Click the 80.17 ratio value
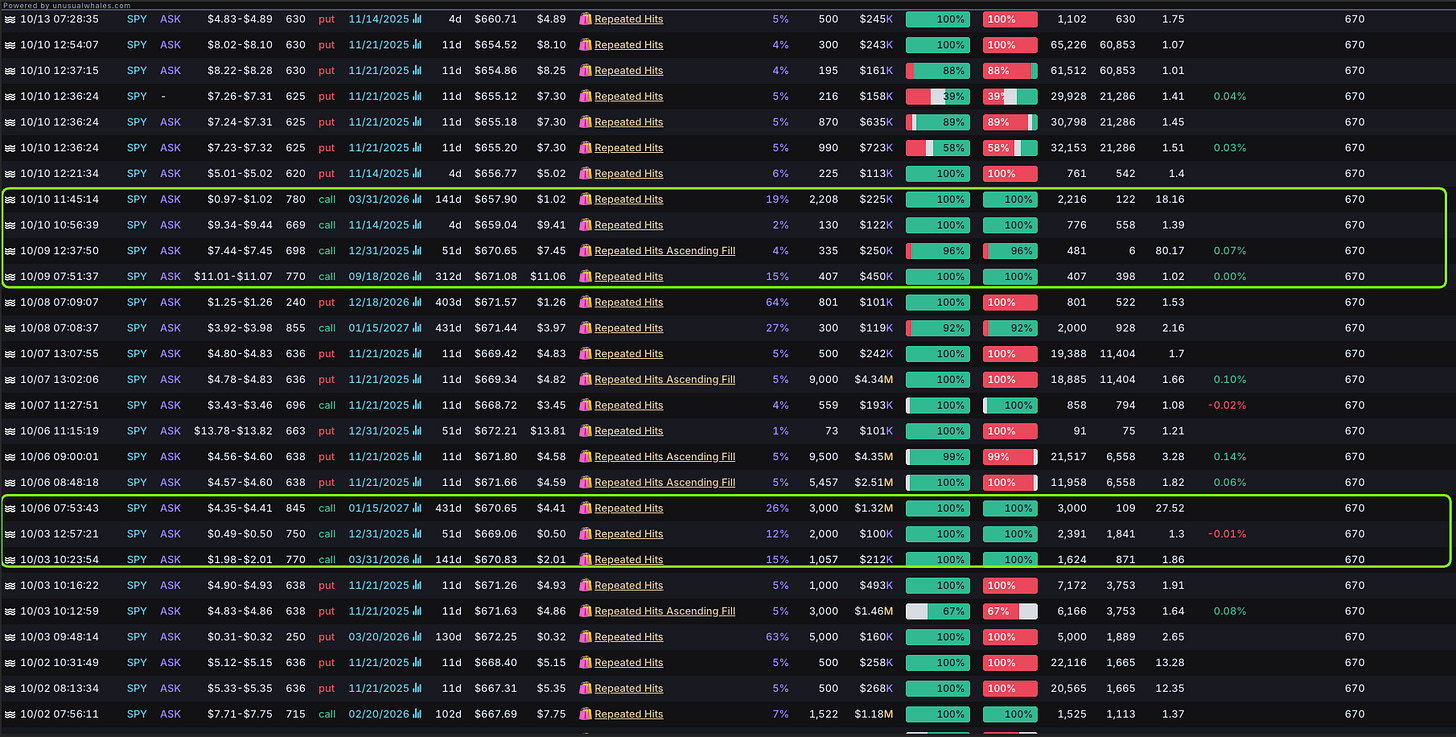The height and width of the screenshot is (737, 1456). point(1168,251)
